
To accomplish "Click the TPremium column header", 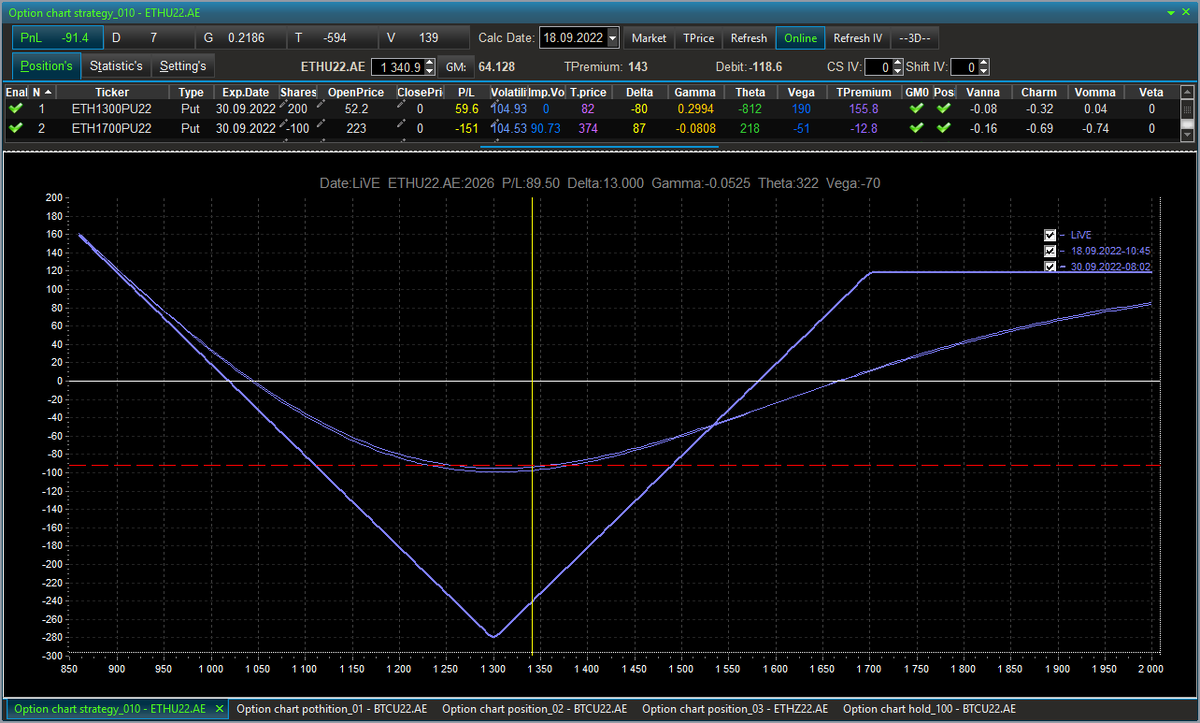I will [x=864, y=92].
